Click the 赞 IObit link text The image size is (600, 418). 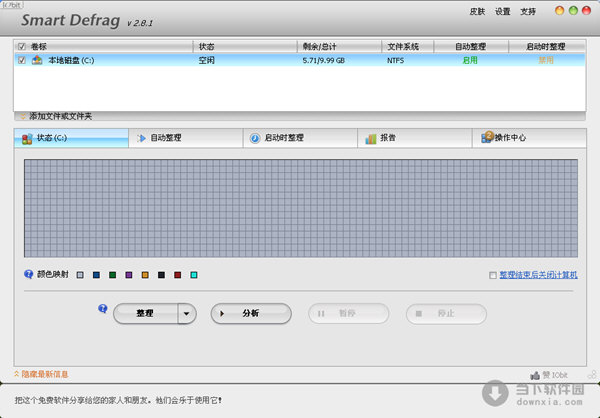[555, 375]
